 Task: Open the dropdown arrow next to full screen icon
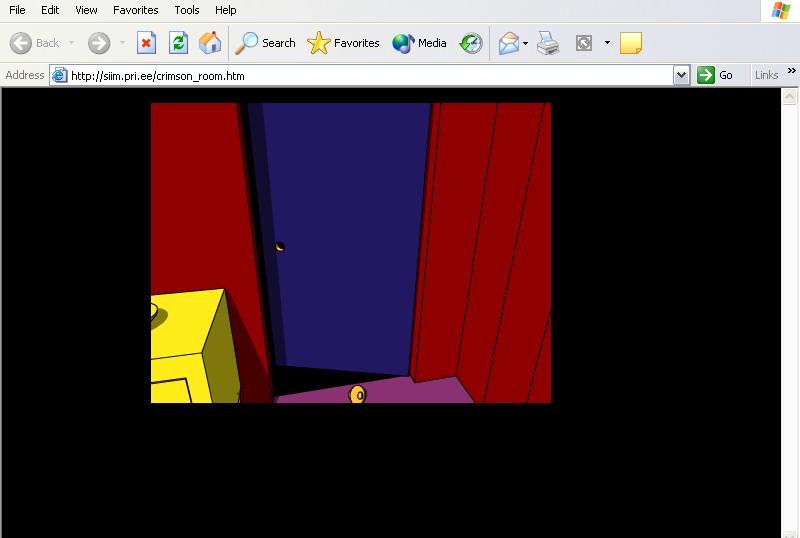(x=607, y=42)
